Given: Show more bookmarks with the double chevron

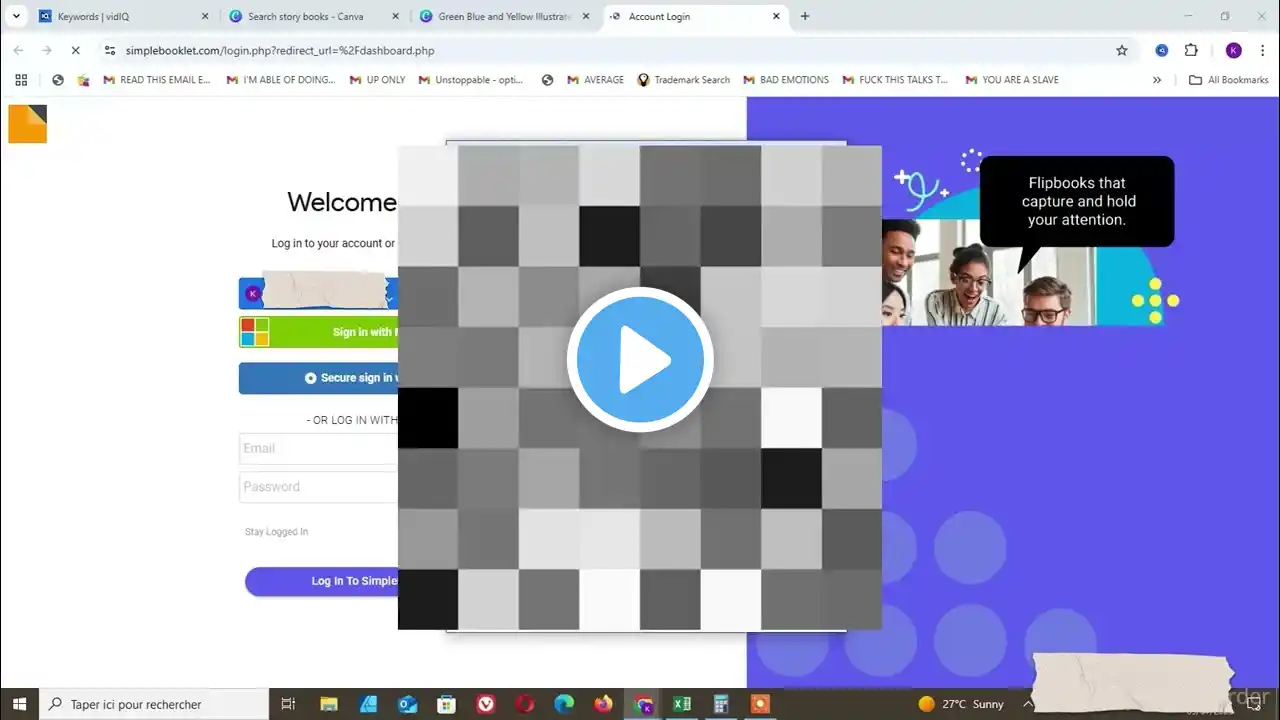Looking at the screenshot, I should coord(1157,80).
